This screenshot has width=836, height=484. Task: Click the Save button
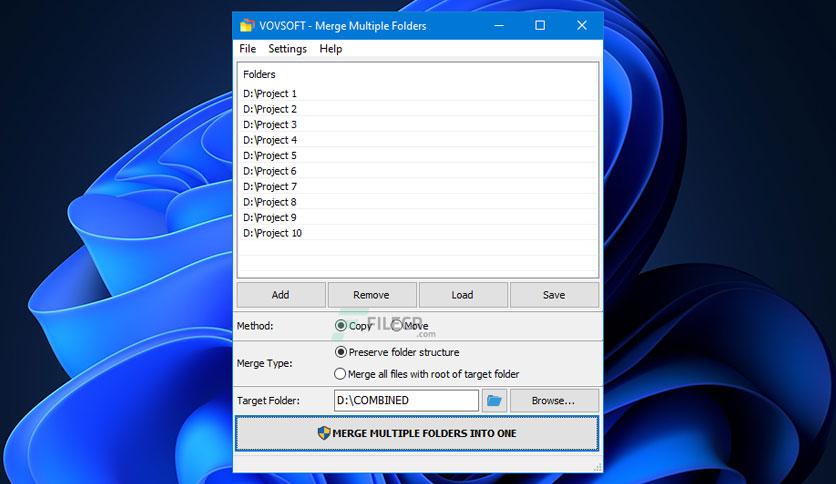pyautogui.click(x=554, y=295)
